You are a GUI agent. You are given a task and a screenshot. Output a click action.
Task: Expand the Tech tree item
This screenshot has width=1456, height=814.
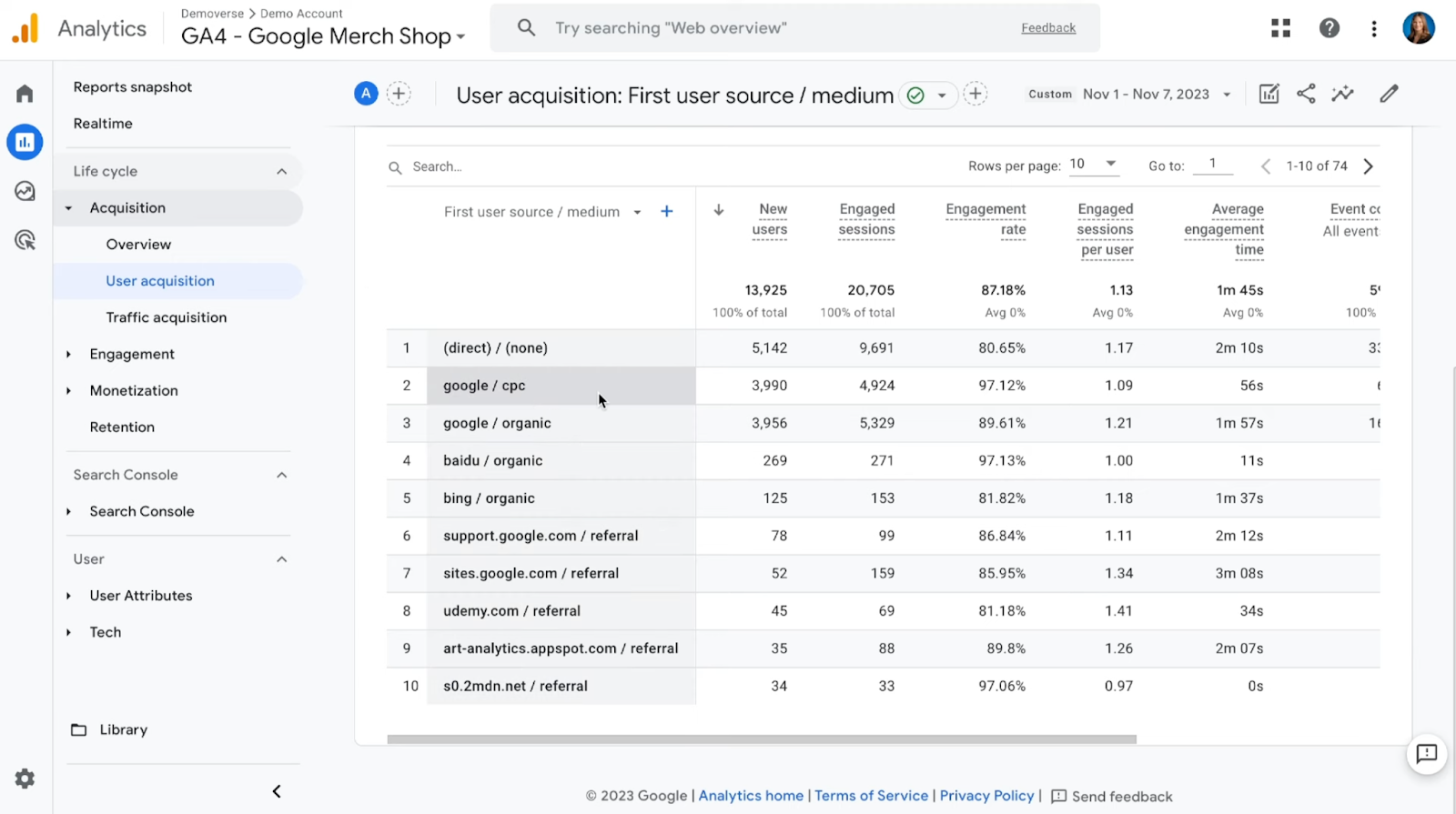[105, 632]
